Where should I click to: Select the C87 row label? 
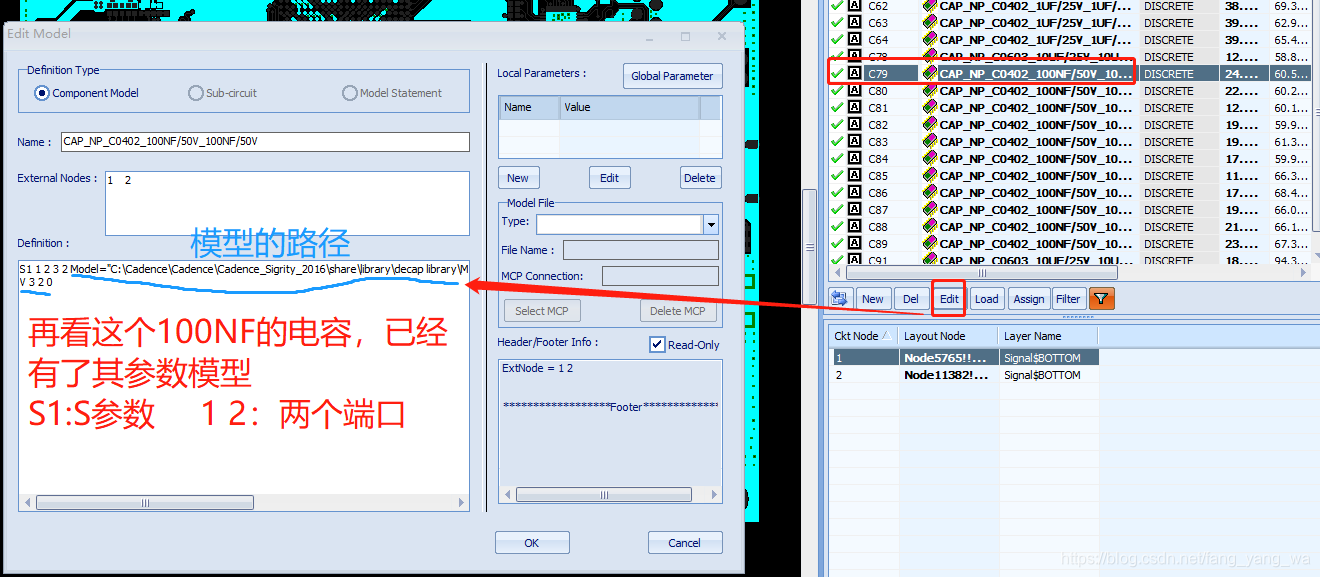[877, 210]
